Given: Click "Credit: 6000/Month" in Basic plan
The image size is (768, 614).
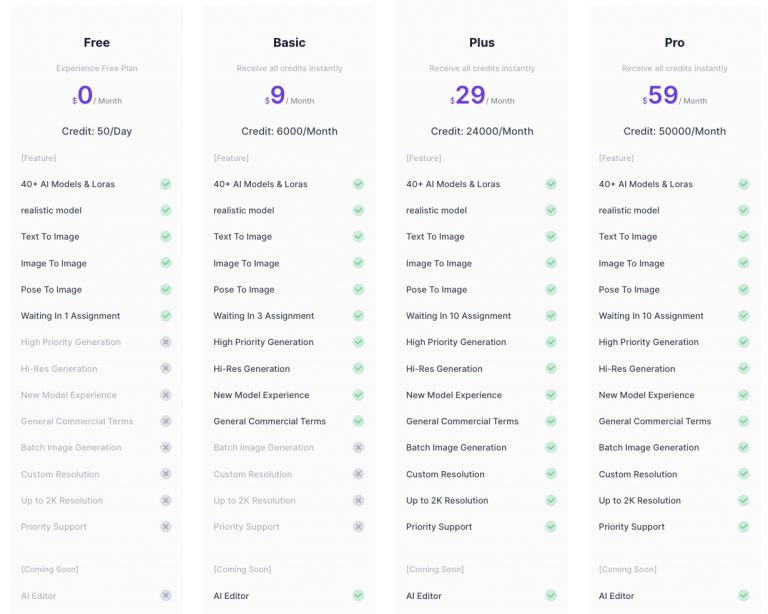Looking at the screenshot, I should click(x=289, y=132).
